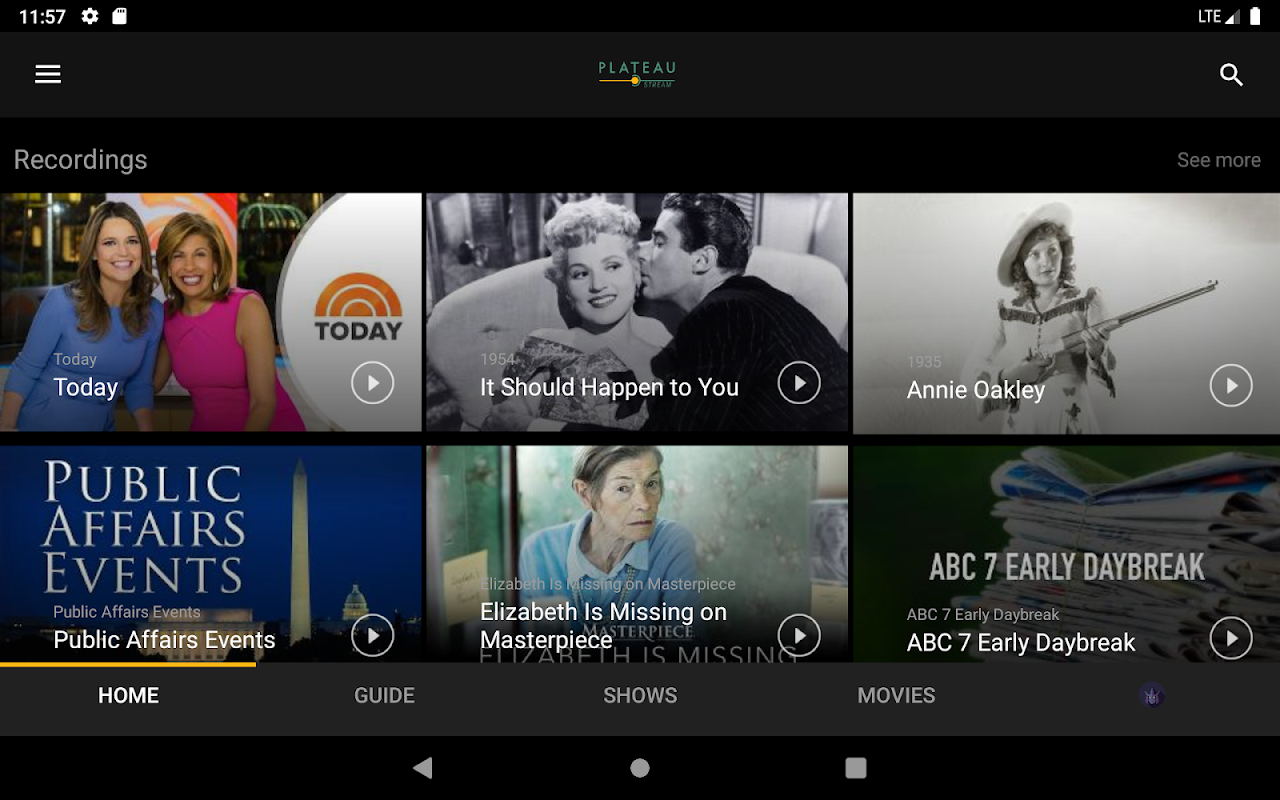1280x800 pixels.
Task: Open the profile avatar tab icon
Action: (x=1153, y=696)
